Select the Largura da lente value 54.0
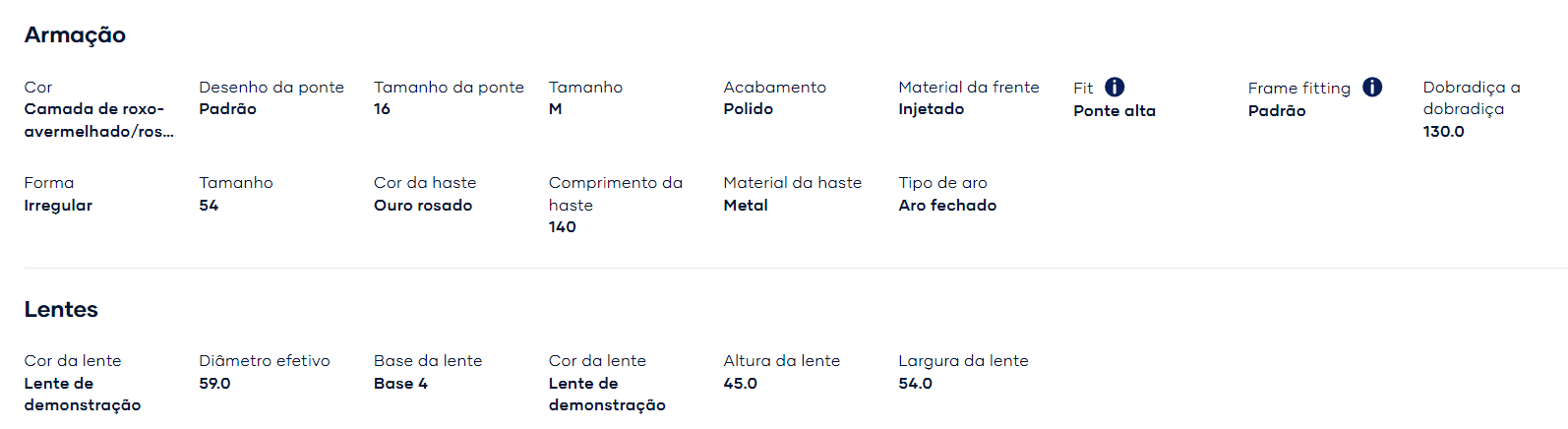This screenshot has width=1568, height=429. pyautogui.click(x=915, y=384)
